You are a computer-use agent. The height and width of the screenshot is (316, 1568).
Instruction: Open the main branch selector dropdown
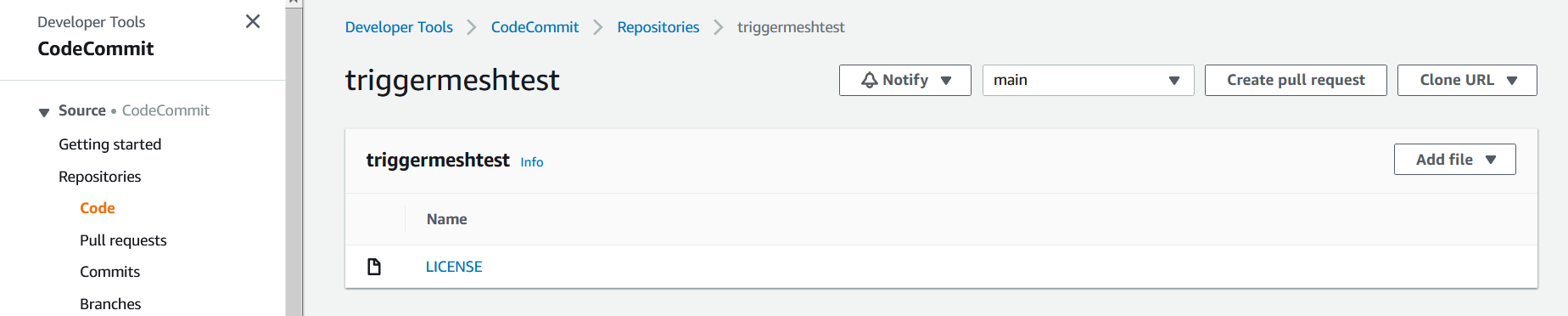1088,80
